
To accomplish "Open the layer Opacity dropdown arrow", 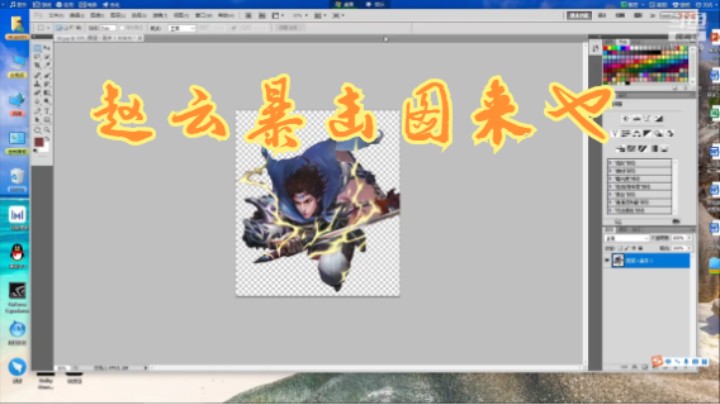I will coord(689,238).
